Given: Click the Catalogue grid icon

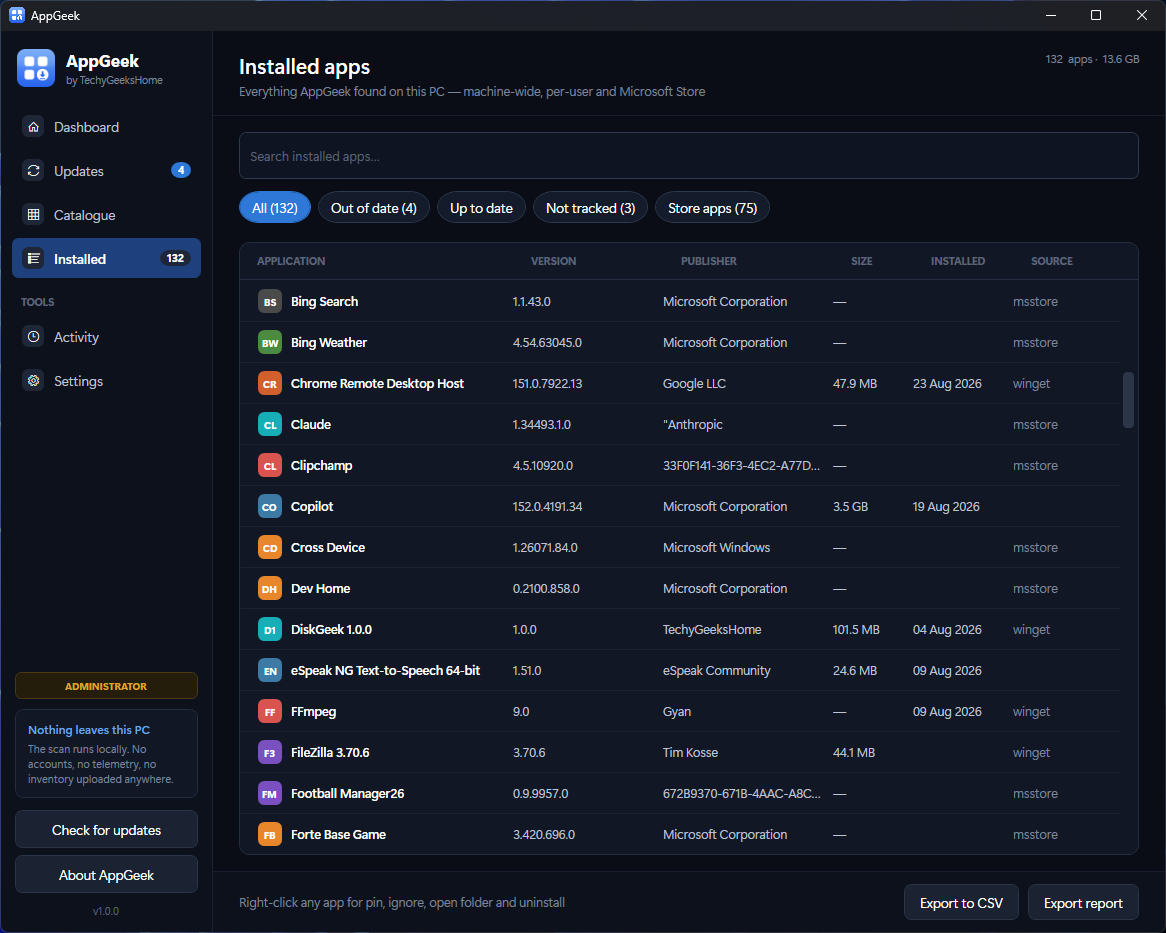Looking at the screenshot, I should pyautogui.click(x=33, y=215).
